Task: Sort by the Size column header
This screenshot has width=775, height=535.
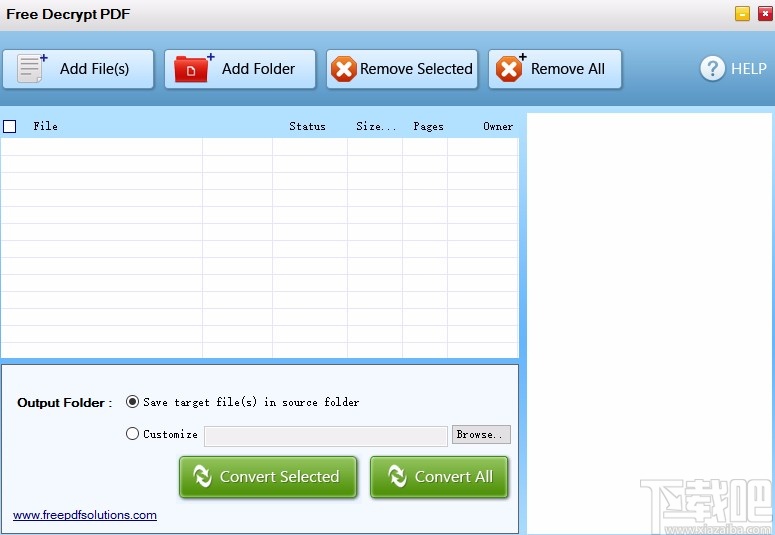Action: coord(376,126)
